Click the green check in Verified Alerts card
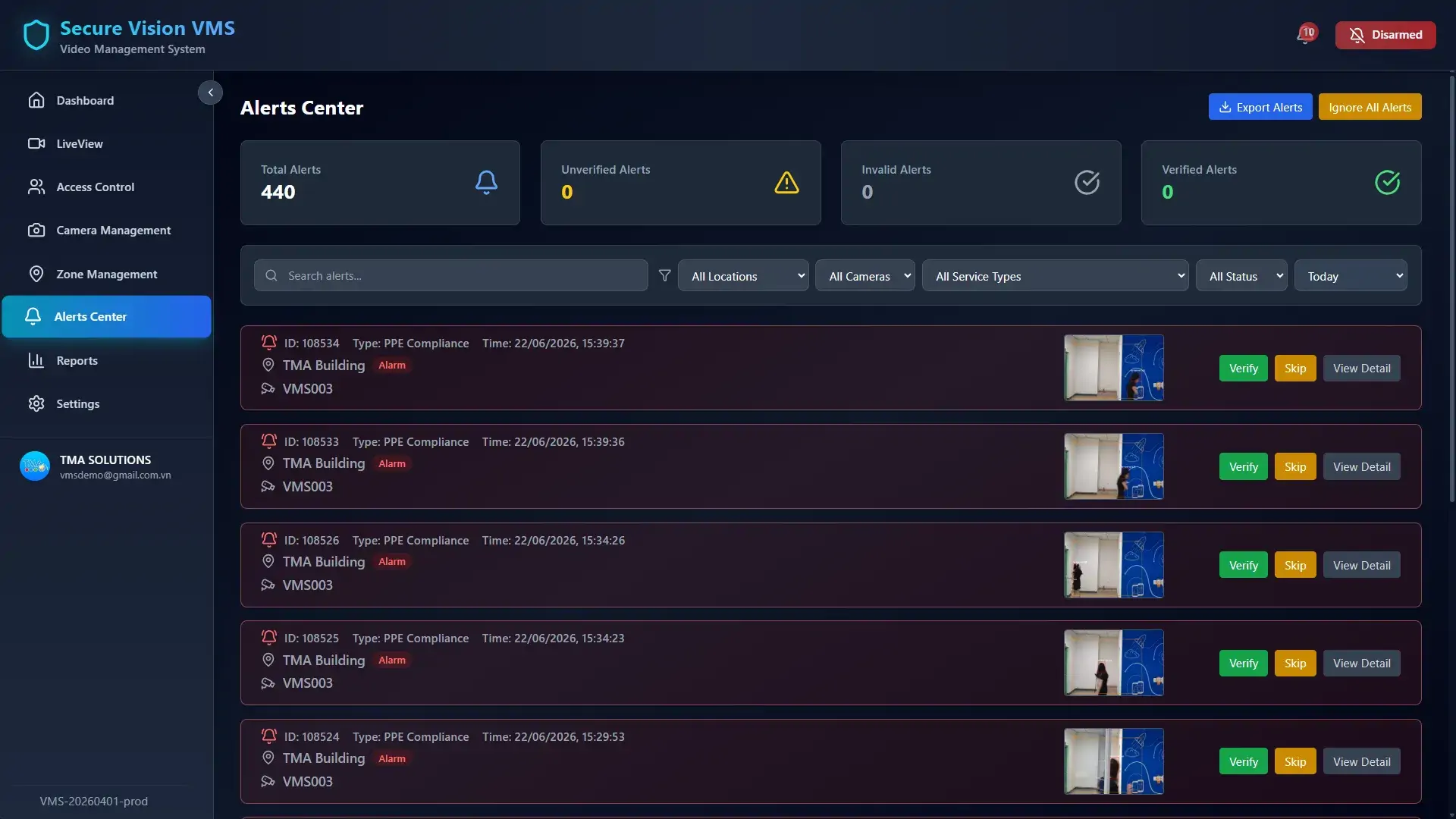1456x819 pixels. tap(1387, 182)
